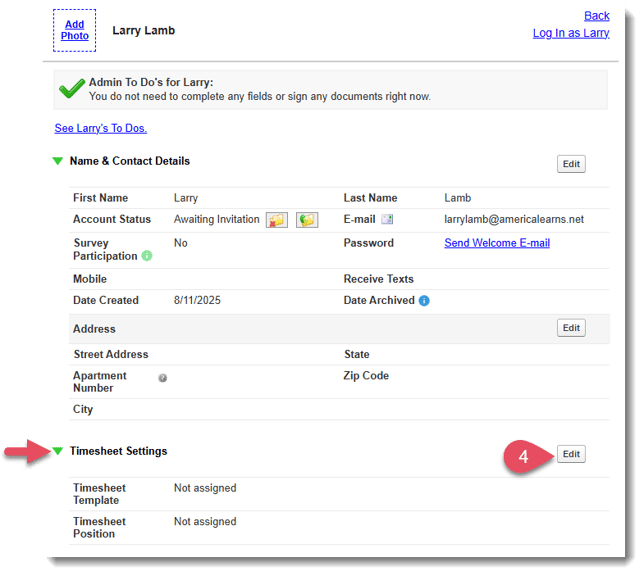Collapse the Timesheet Settings section
The image size is (644, 576).
point(58,451)
